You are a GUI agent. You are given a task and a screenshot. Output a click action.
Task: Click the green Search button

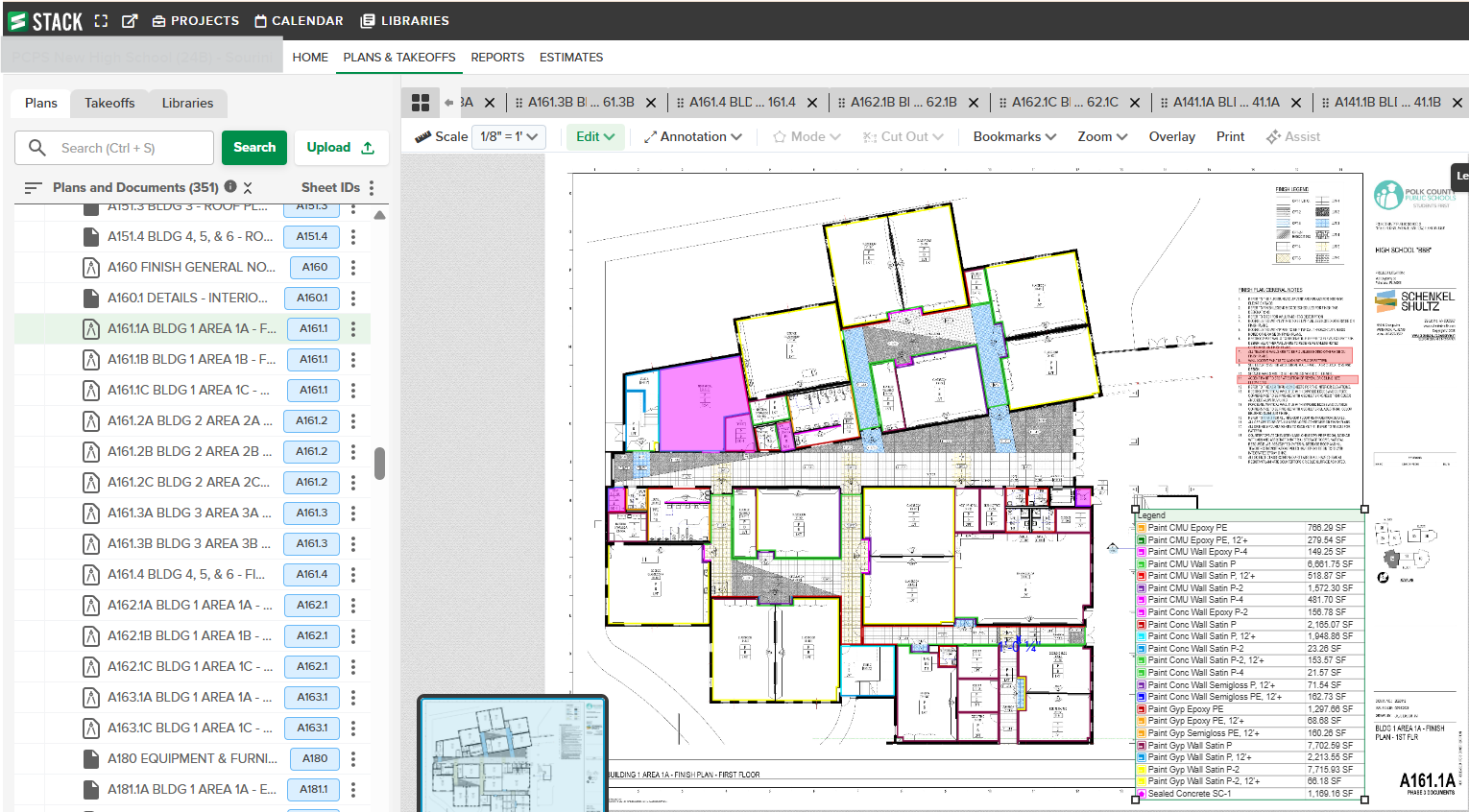pos(254,148)
